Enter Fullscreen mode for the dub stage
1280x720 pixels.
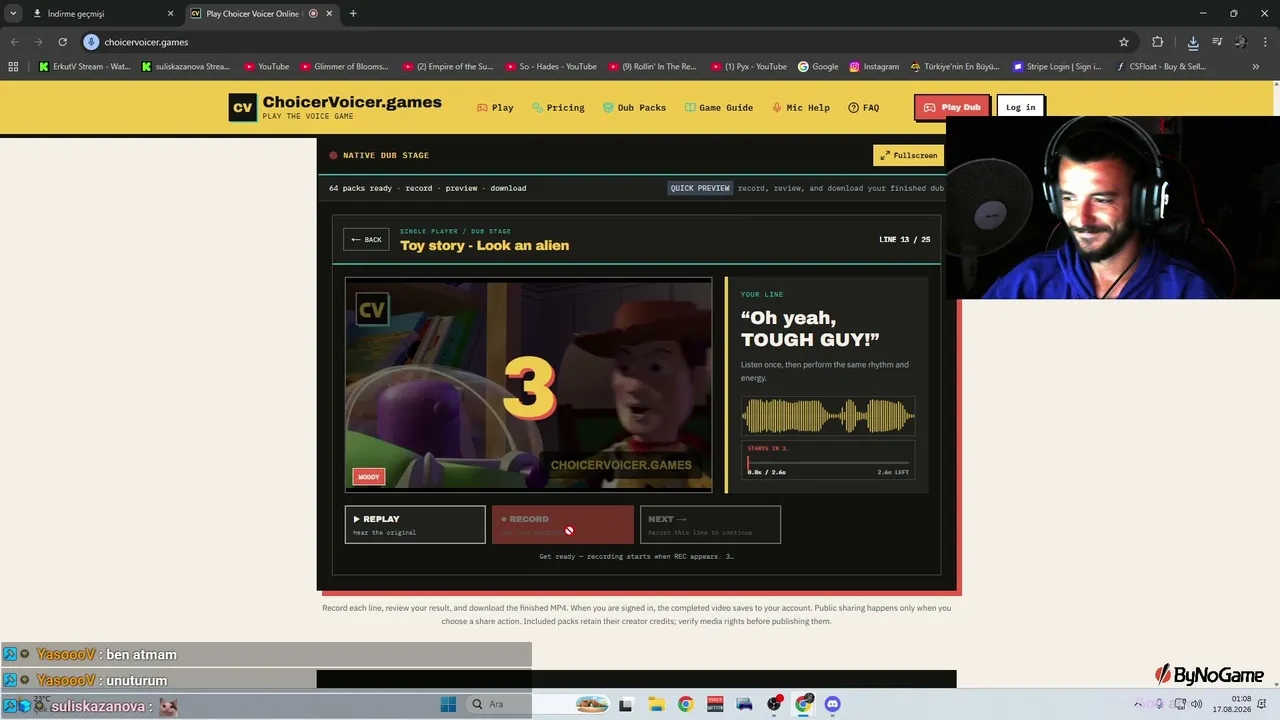tap(909, 155)
